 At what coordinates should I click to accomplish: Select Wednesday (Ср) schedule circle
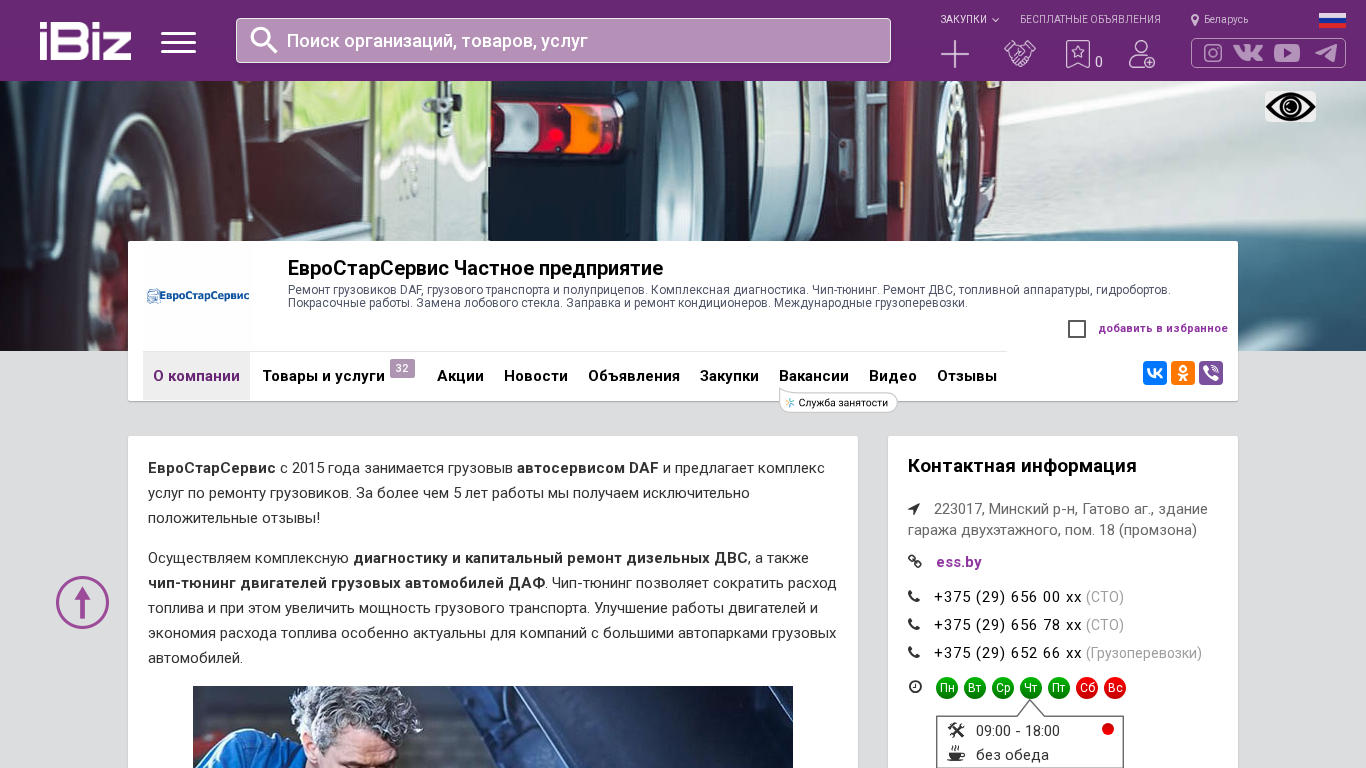(1003, 688)
